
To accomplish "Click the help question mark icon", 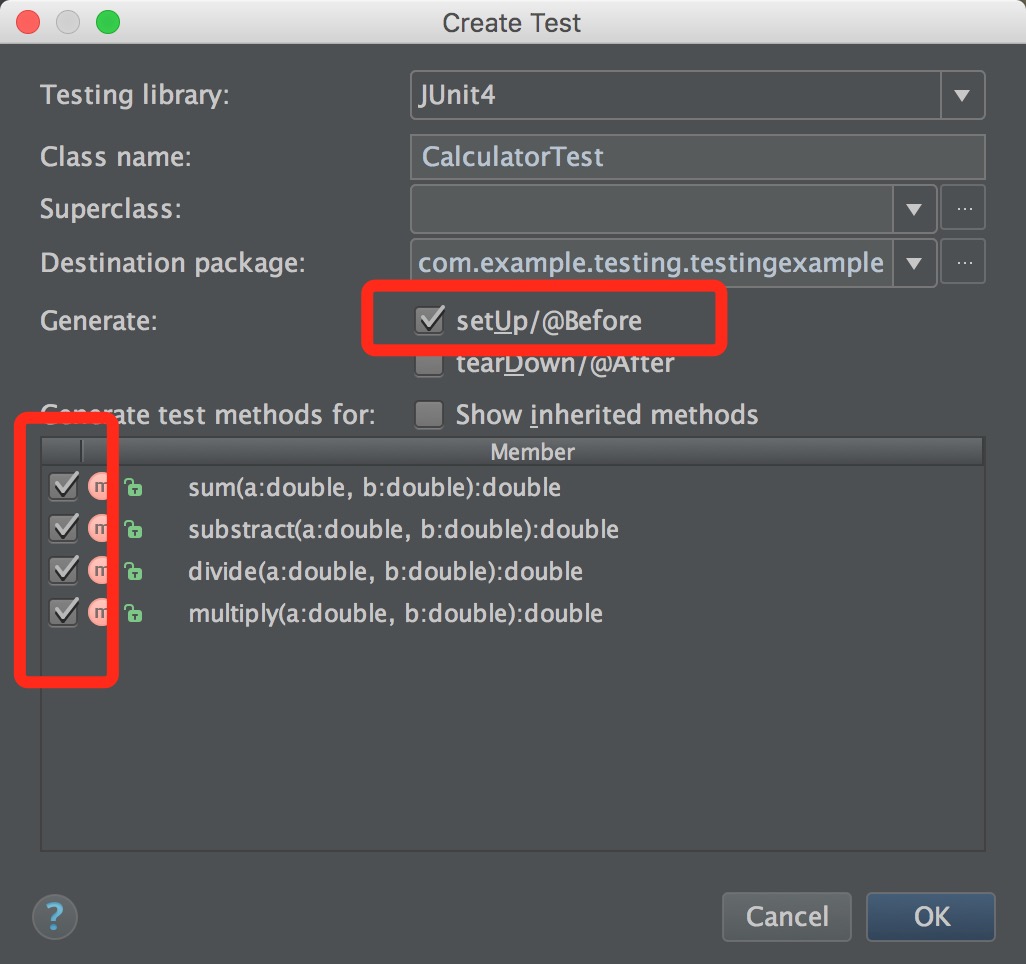I will pyautogui.click(x=55, y=916).
